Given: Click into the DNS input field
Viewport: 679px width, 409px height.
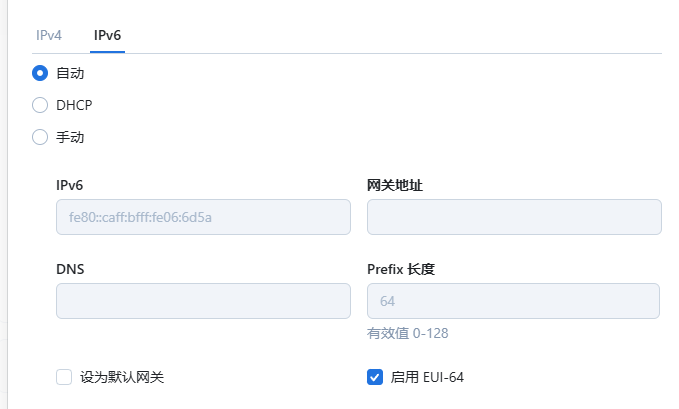Looking at the screenshot, I should [203, 301].
